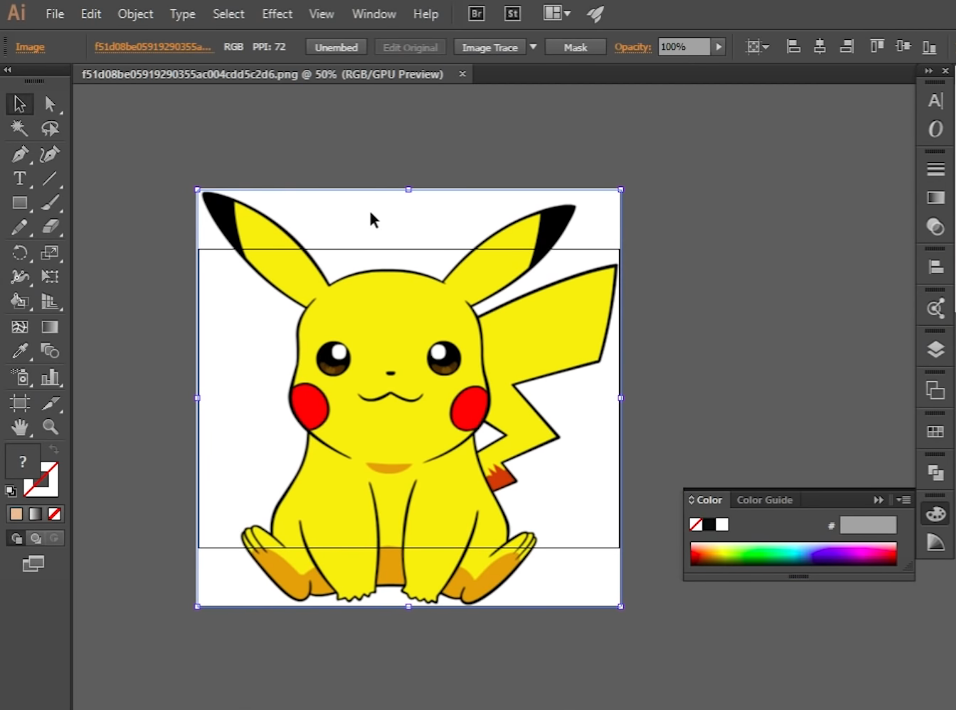The image size is (956, 710).
Task: Expand the right panel dock
Action: pyautogui.click(x=929, y=71)
